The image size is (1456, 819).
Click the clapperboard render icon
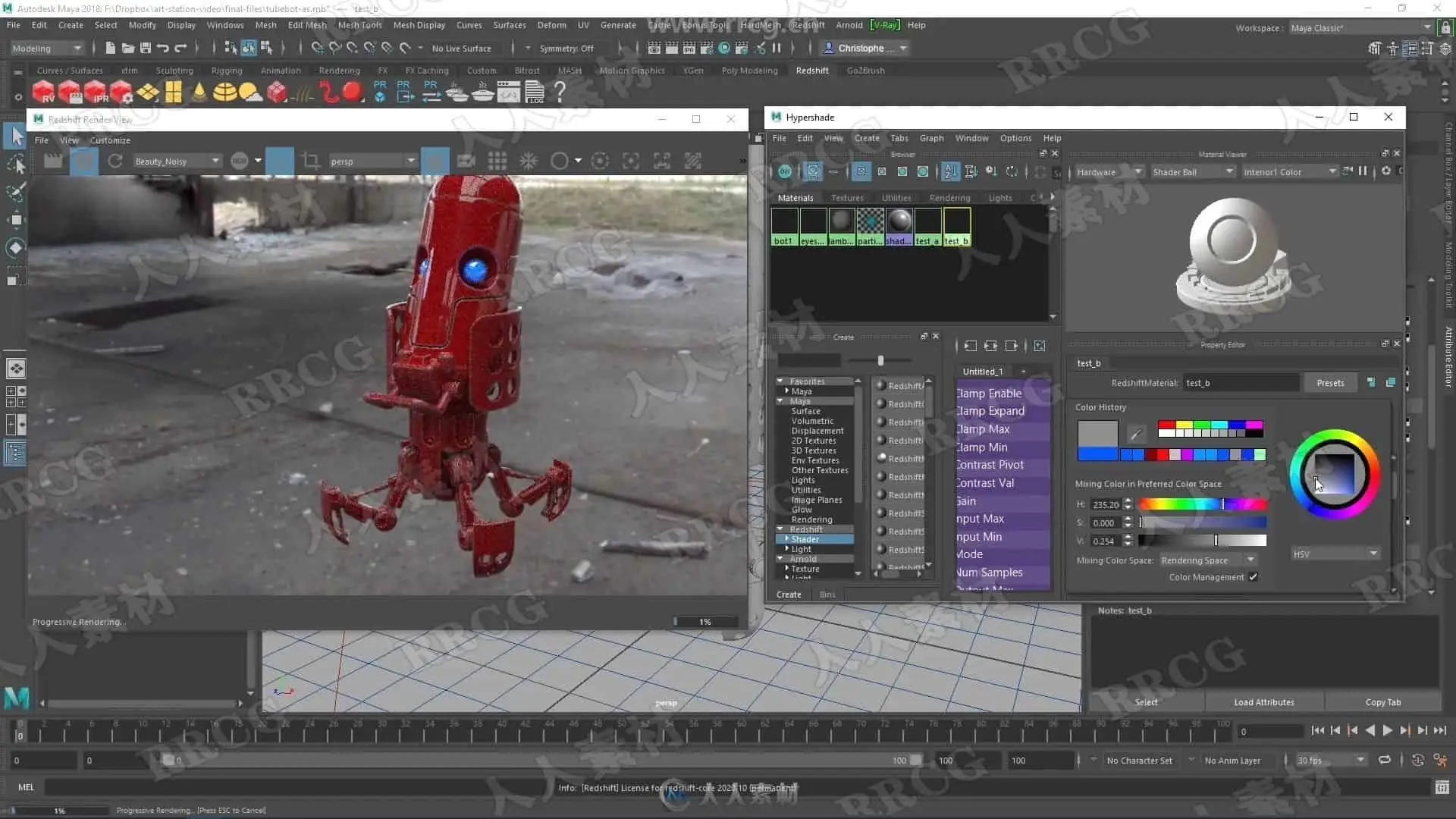pyautogui.click(x=52, y=161)
